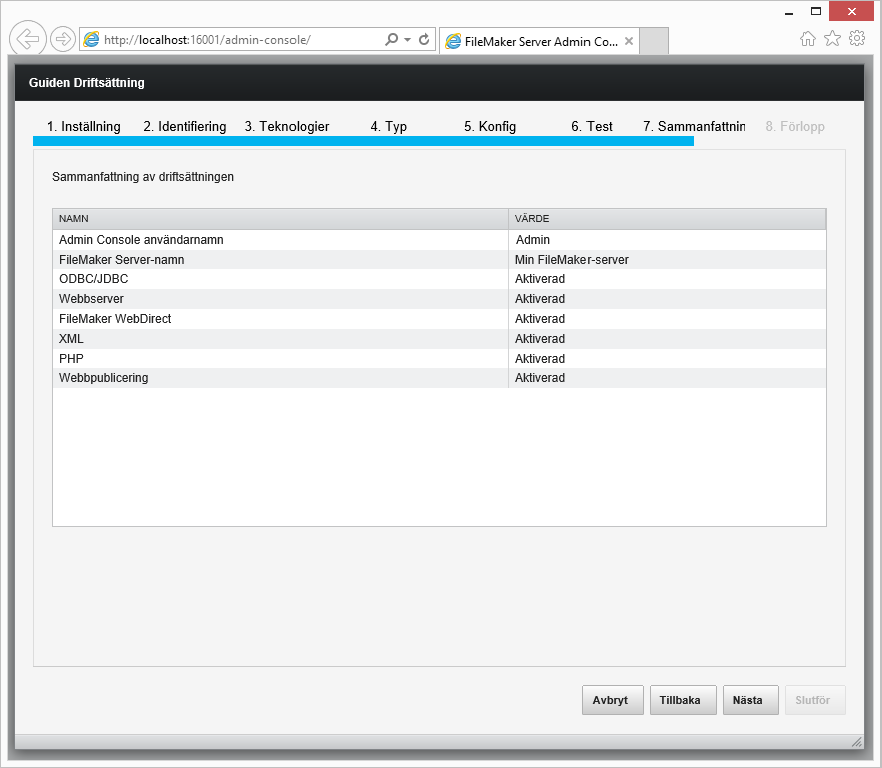Screen dimensions: 882x768
Task: Click the greyed-out Slutför button
Action: 815,700
